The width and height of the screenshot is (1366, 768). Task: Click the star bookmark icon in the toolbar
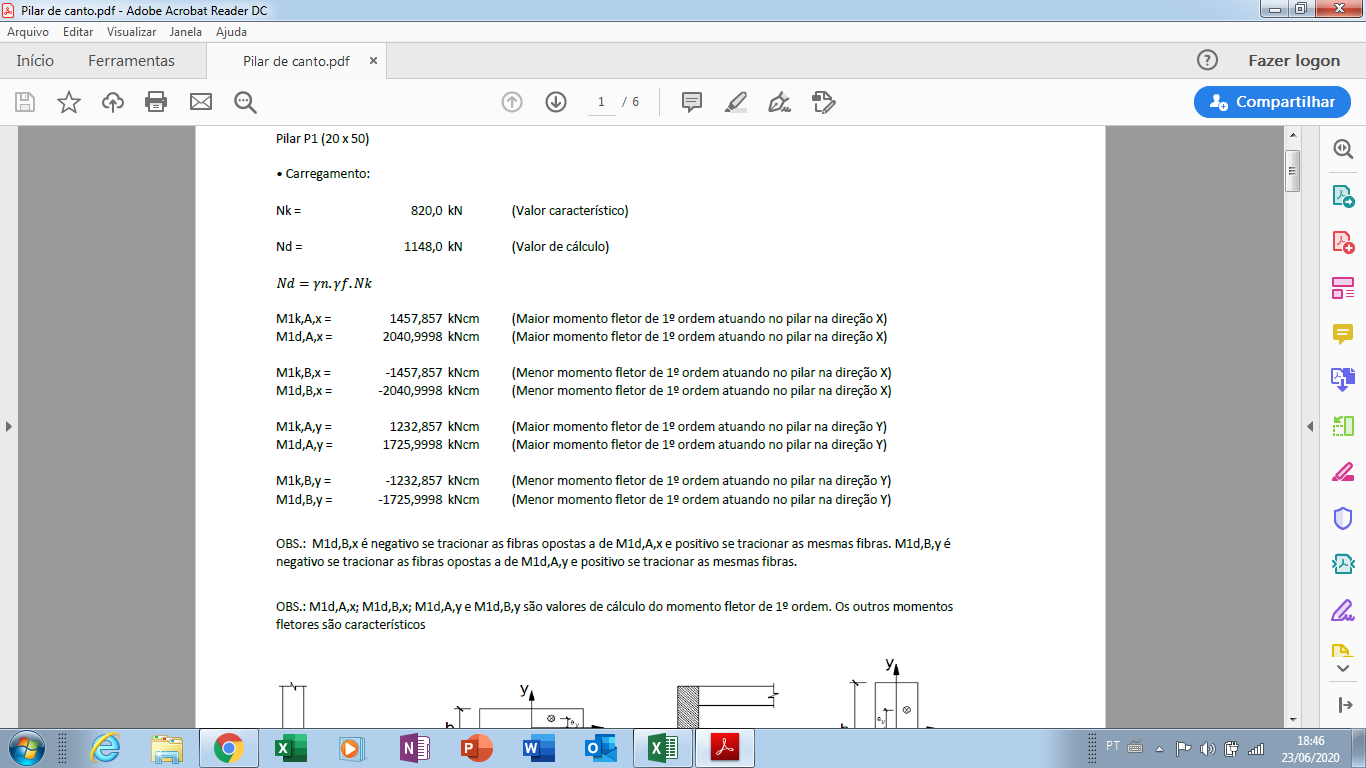pyautogui.click(x=69, y=102)
